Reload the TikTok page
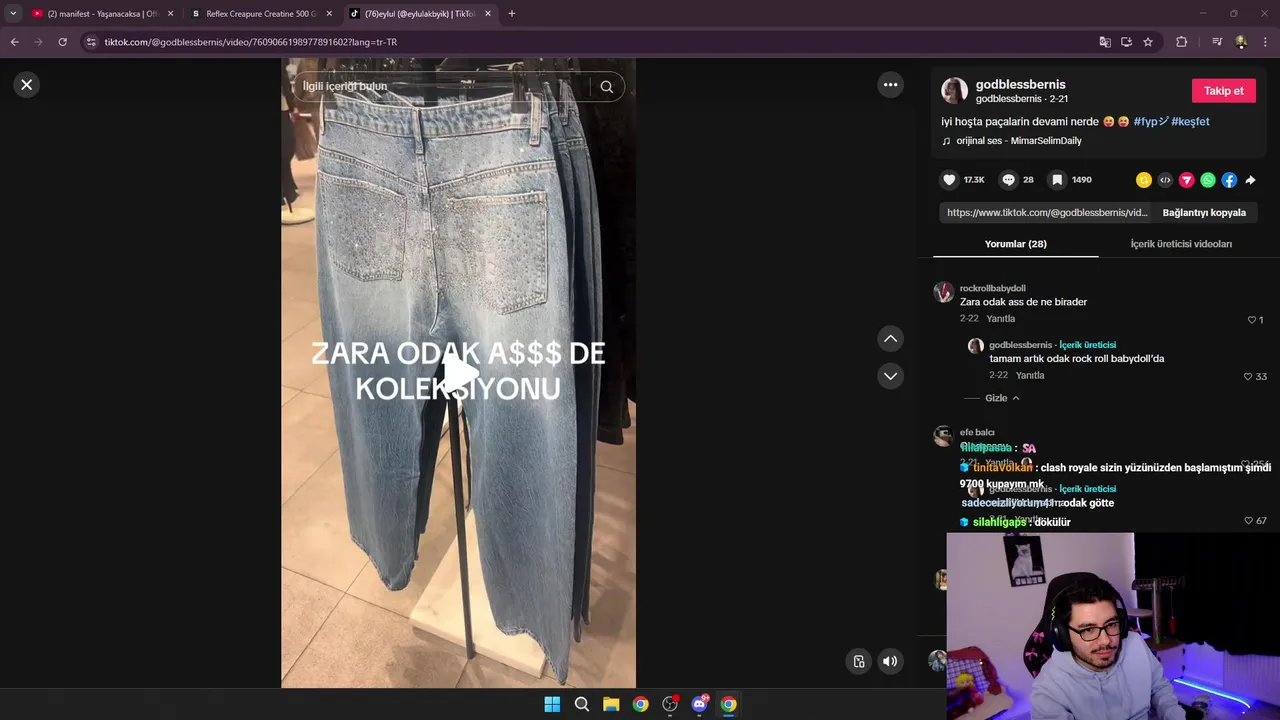The height and width of the screenshot is (720, 1280). coord(62,42)
